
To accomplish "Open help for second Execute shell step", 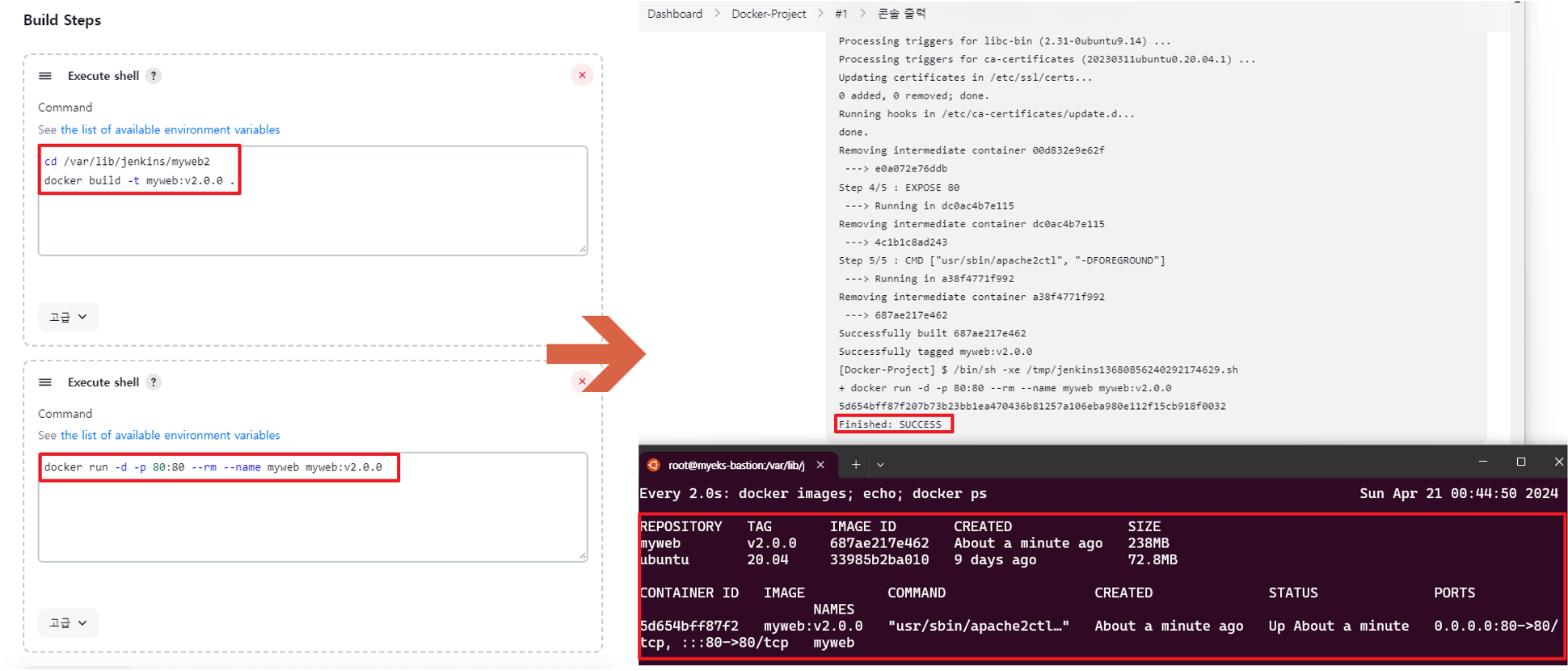I will point(154,382).
